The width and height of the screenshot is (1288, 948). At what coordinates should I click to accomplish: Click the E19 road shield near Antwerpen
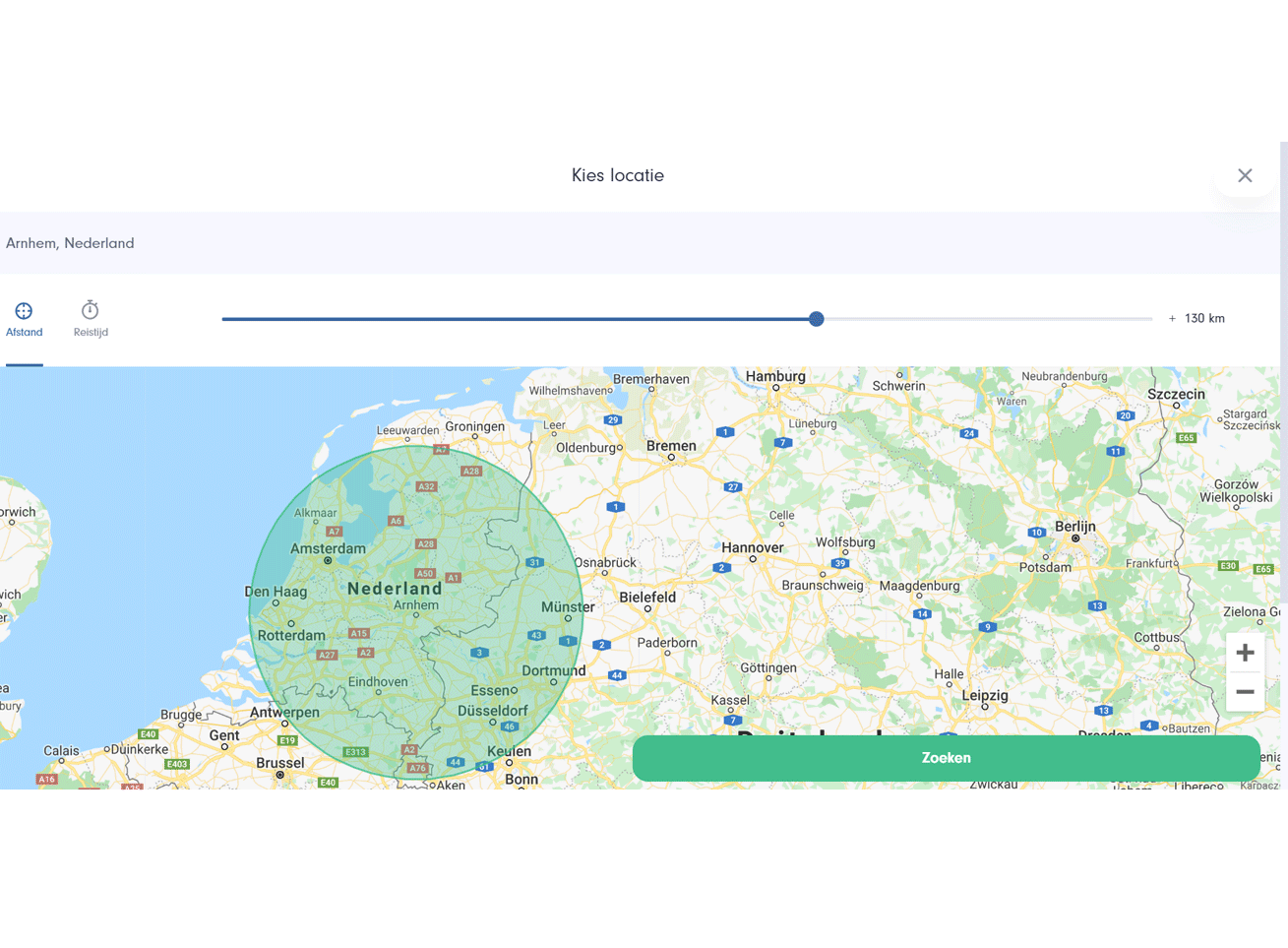tap(287, 740)
